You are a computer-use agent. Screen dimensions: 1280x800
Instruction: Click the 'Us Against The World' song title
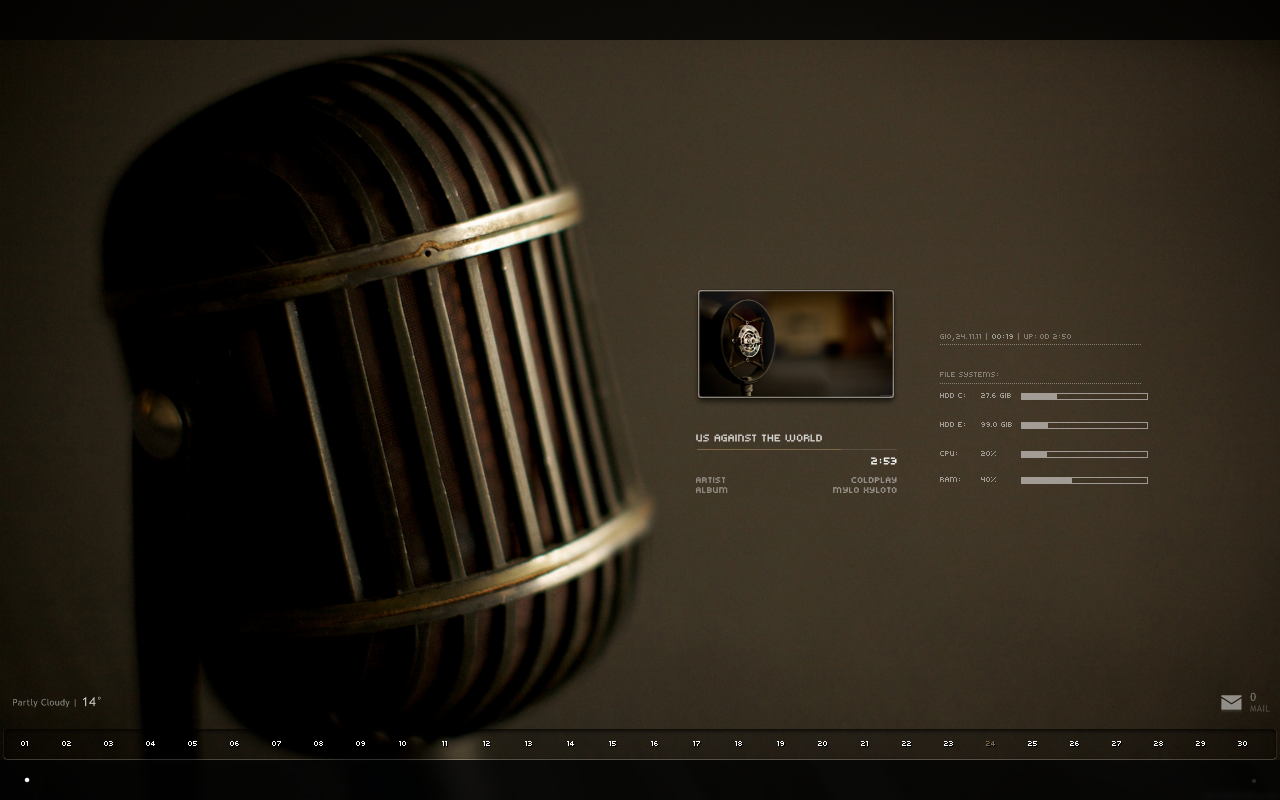tap(759, 438)
